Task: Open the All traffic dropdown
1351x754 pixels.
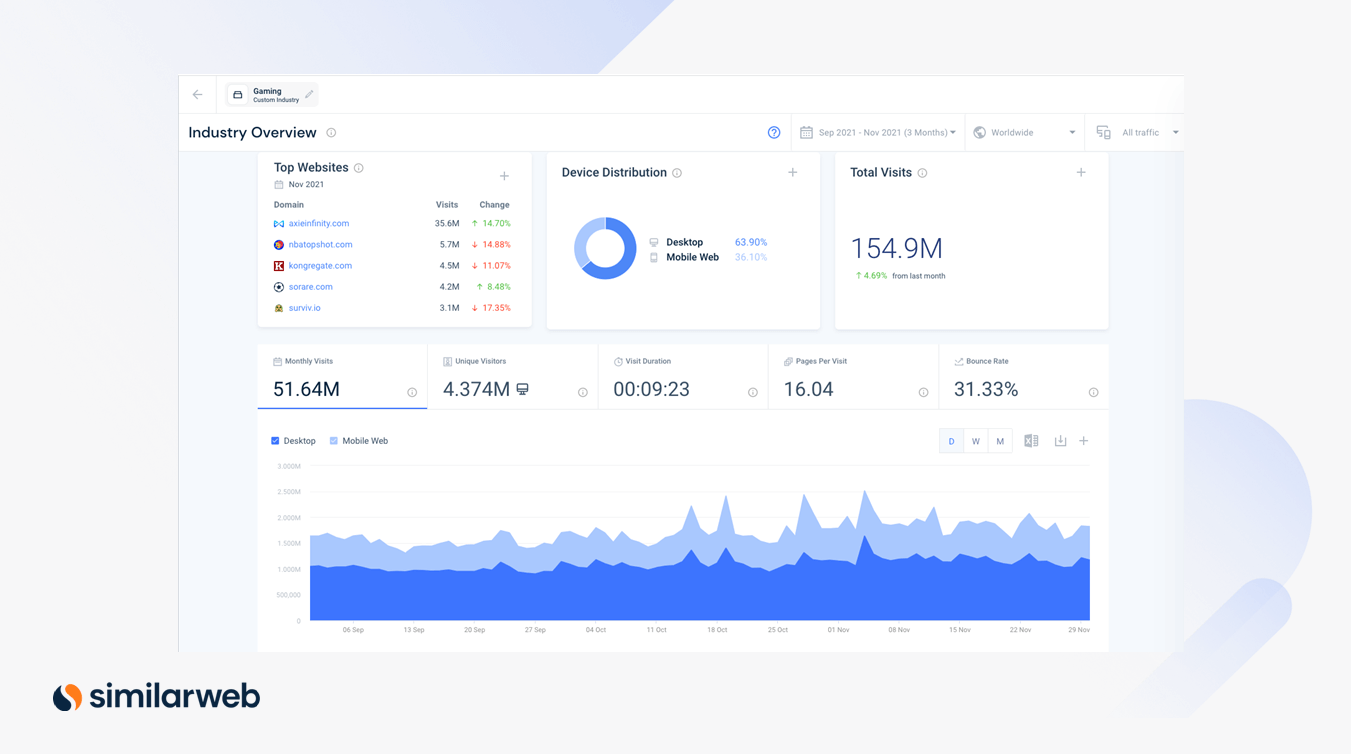Action: point(1140,131)
